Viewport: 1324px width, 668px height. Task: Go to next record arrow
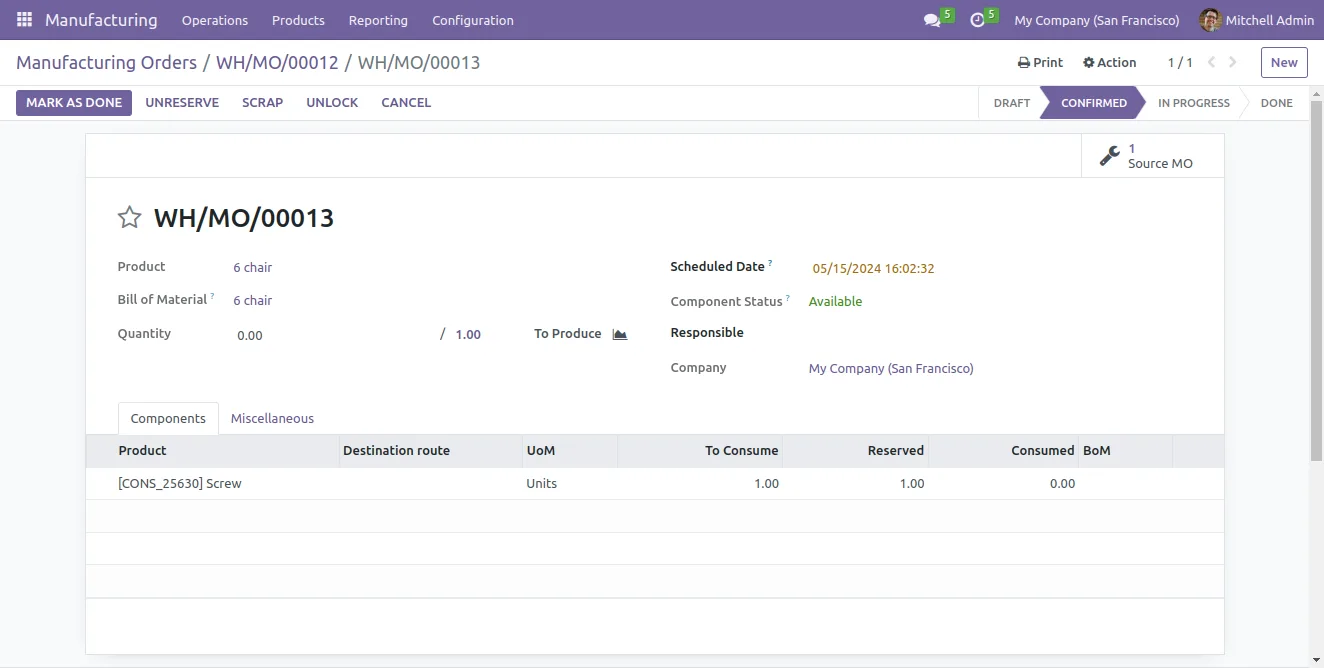pos(1233,62)
